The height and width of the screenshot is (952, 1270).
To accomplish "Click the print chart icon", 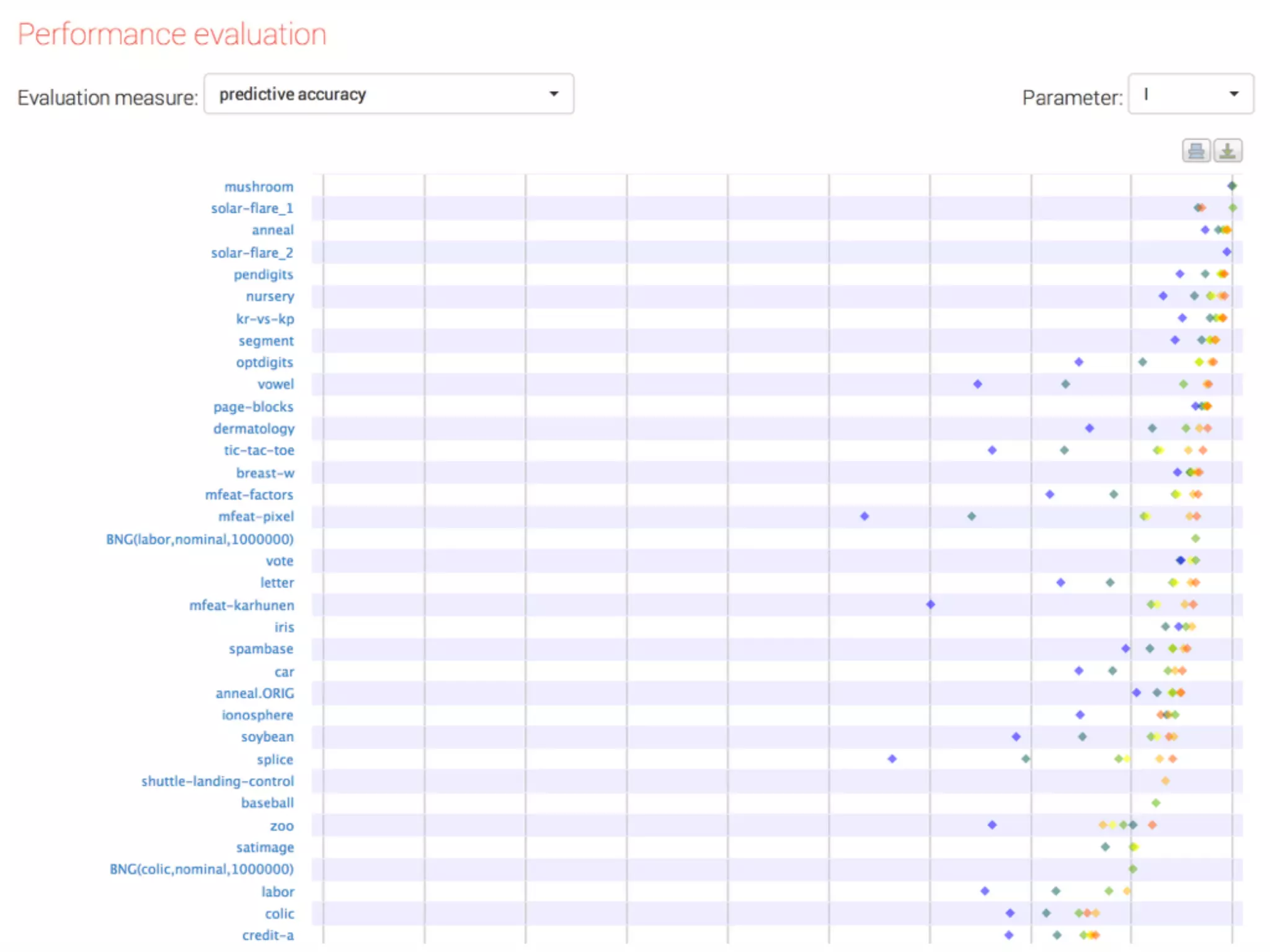I will pos(1196,151).
